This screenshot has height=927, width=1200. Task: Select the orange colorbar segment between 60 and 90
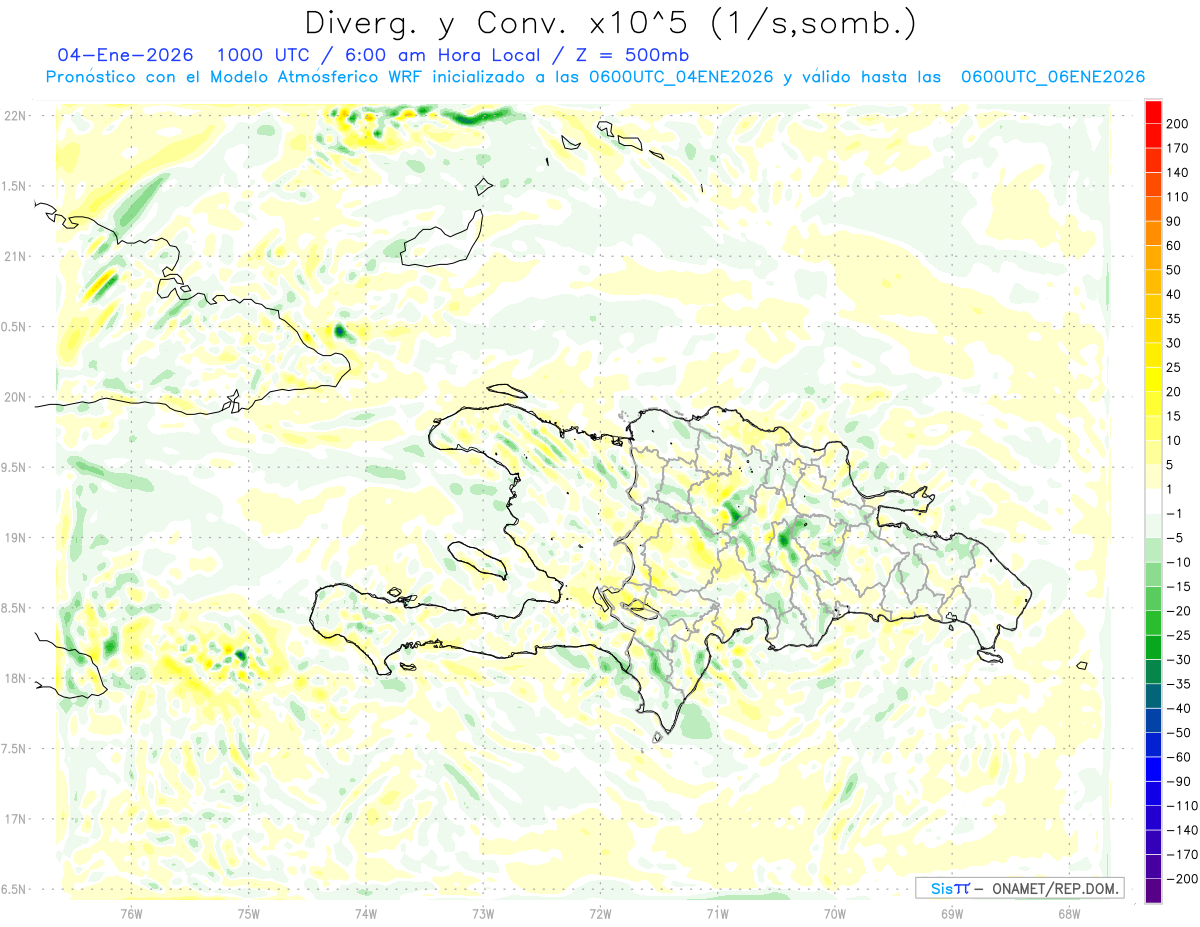tap(1154, 234)
